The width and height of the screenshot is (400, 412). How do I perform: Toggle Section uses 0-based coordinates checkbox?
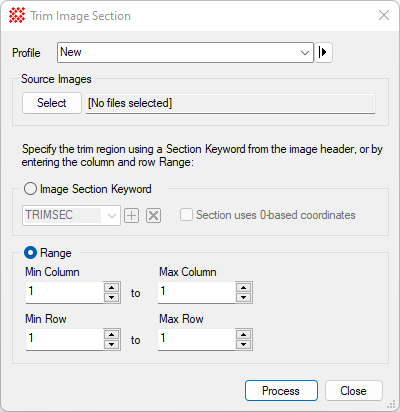coord(186,215)
